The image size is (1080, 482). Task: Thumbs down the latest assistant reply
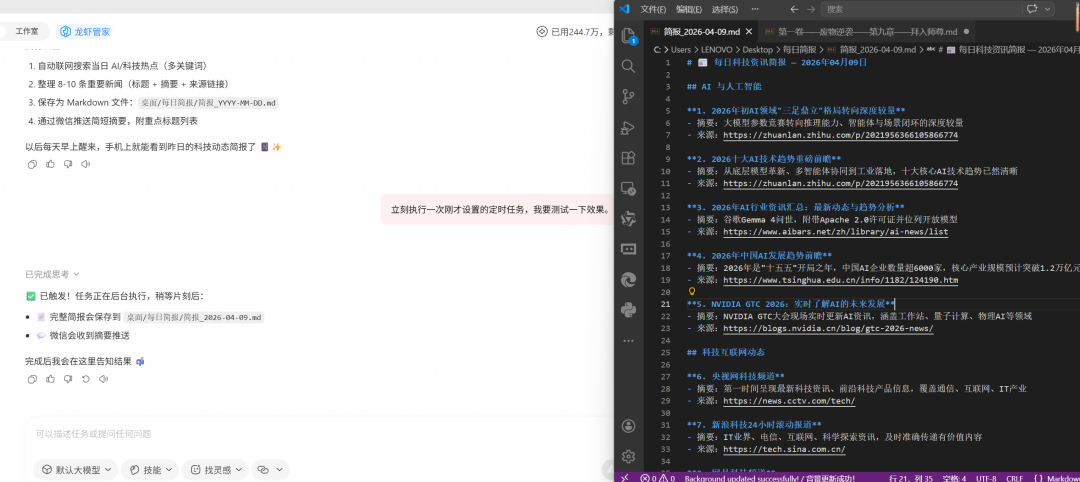[x=68, y=379]
